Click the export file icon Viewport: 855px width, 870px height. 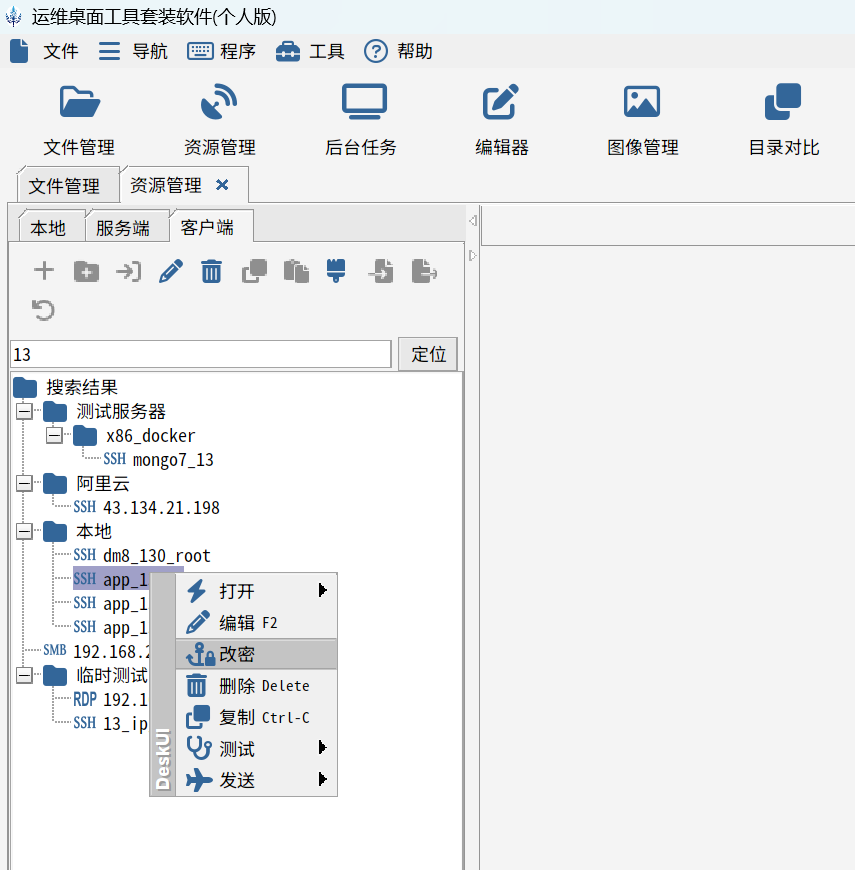[424, 271]
